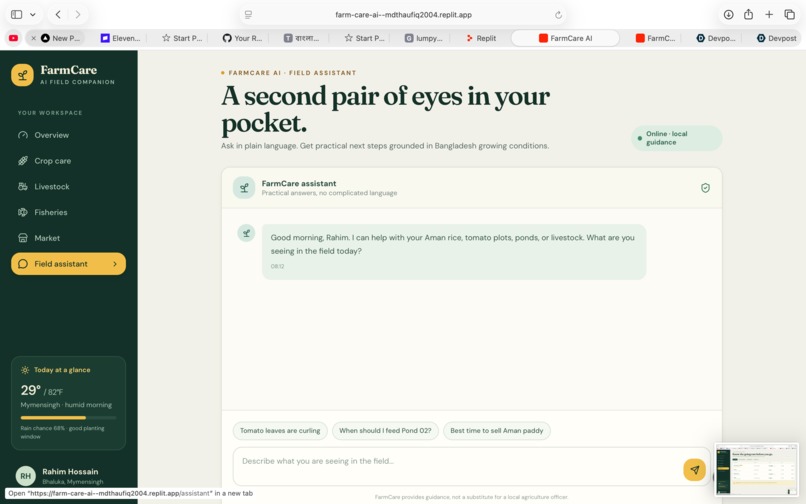Click the sprout avatar beside greeting message
Image resolution: width=806 pixels, height=504 pixels.
pyautogui.click(x=246, y=233)
